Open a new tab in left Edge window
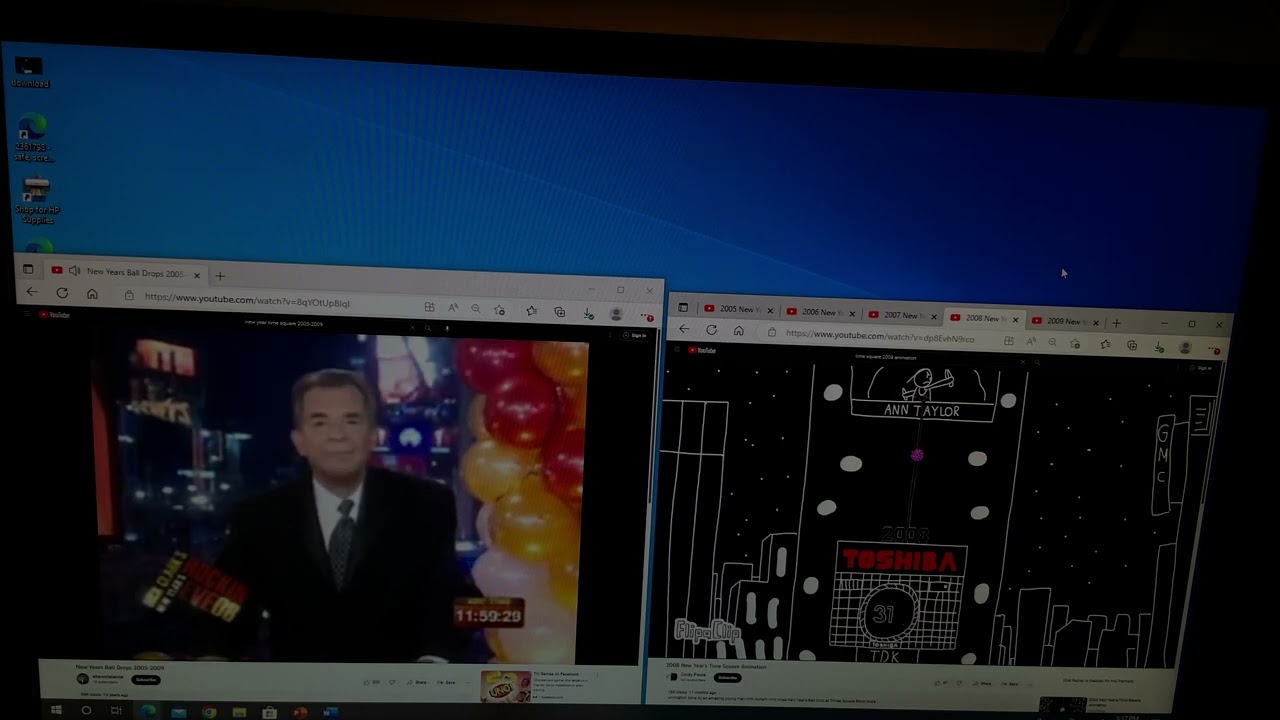1280x720 pixels. coord(220,276)
